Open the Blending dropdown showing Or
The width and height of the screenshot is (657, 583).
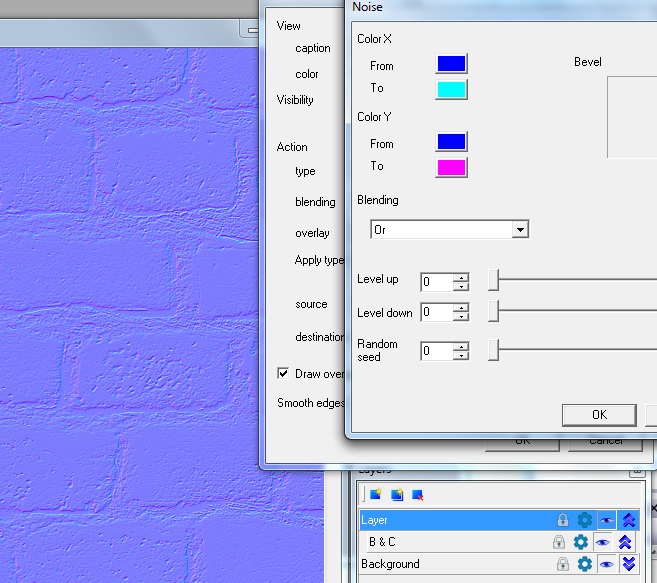pos(449,229)
